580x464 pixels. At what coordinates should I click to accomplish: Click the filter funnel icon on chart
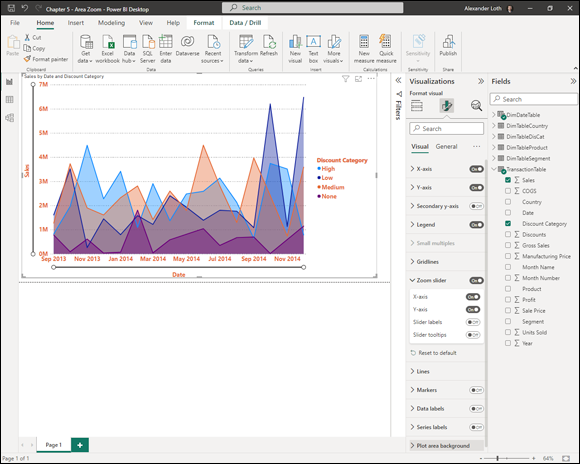(x=345, y=79)
